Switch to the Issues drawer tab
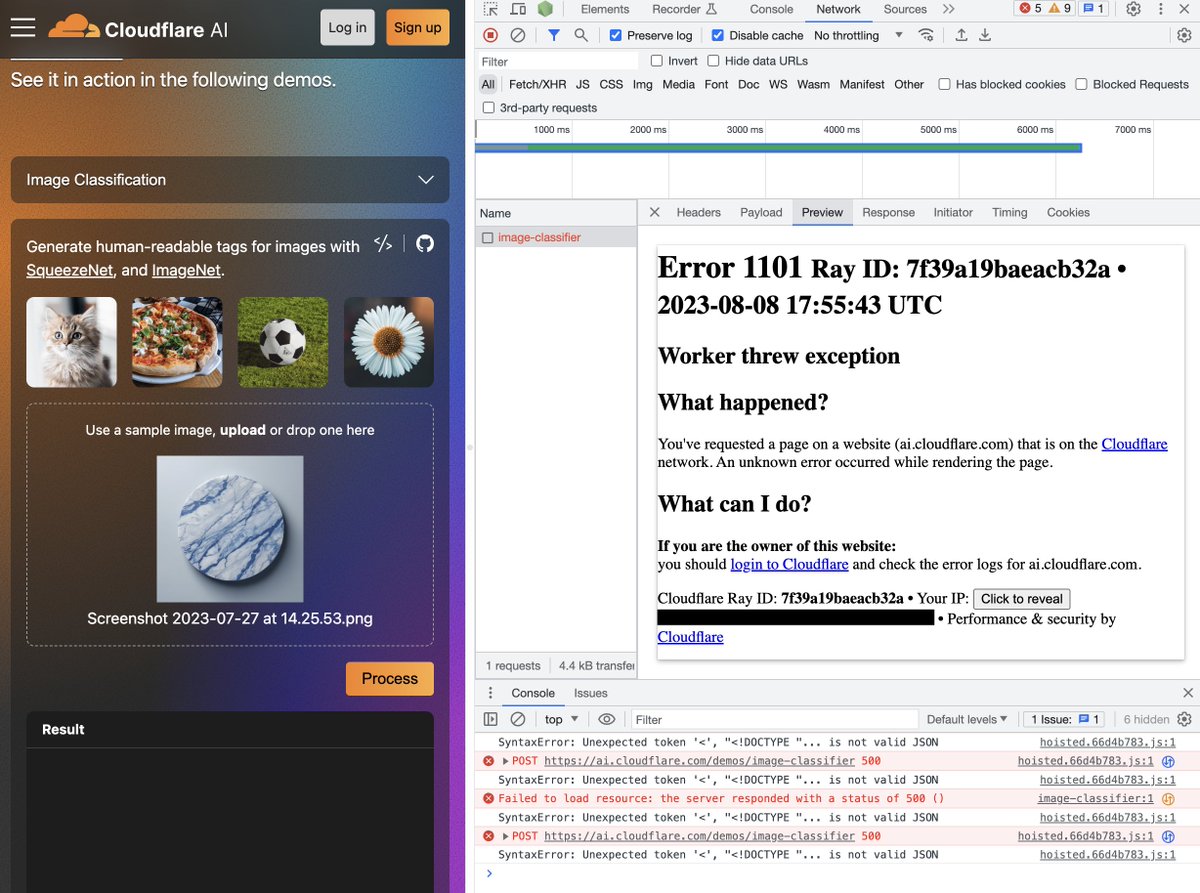The width and height of the screenshot is (1200, 893). pos(590,693)
